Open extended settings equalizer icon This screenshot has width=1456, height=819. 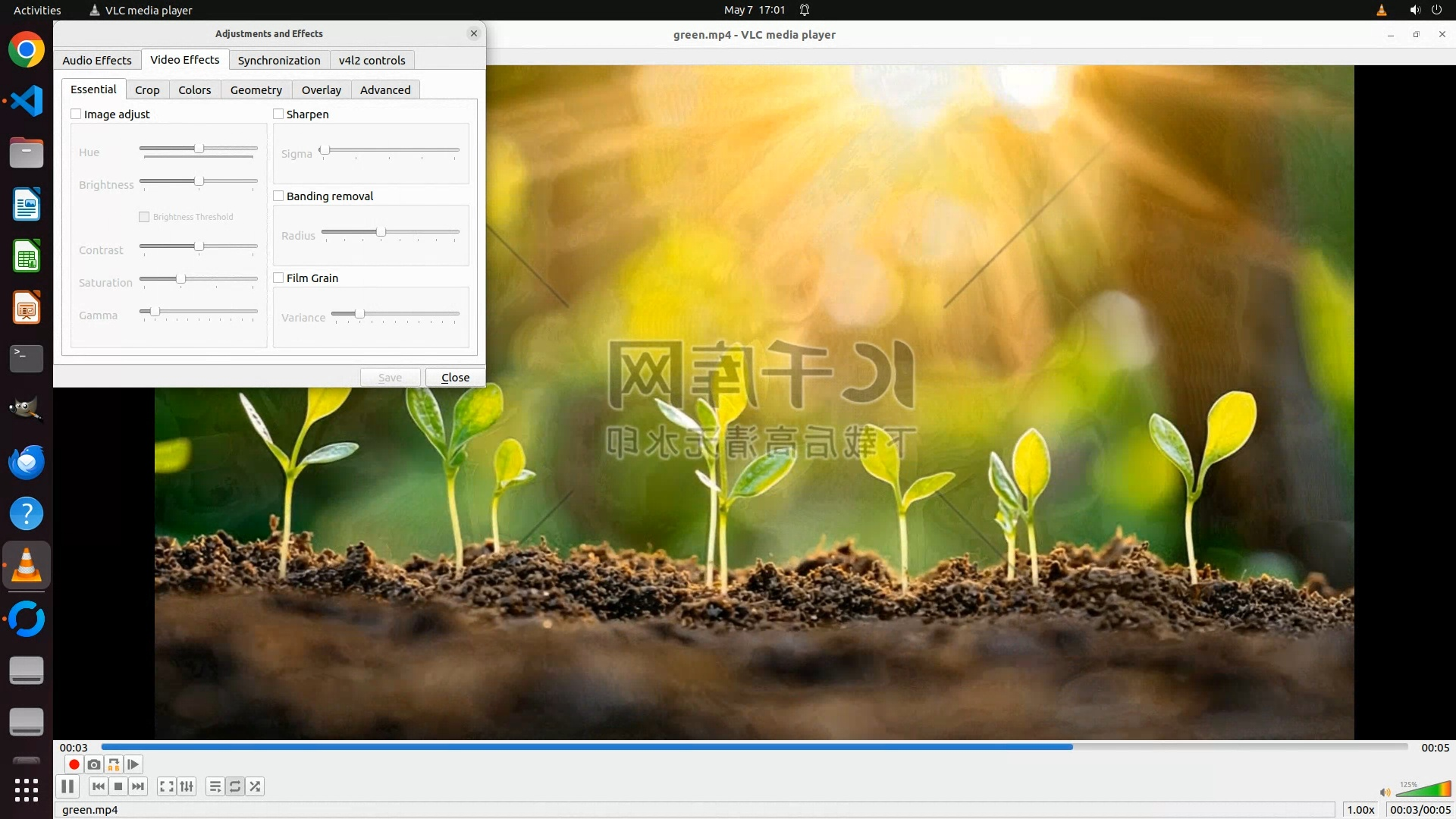point(187,786)
